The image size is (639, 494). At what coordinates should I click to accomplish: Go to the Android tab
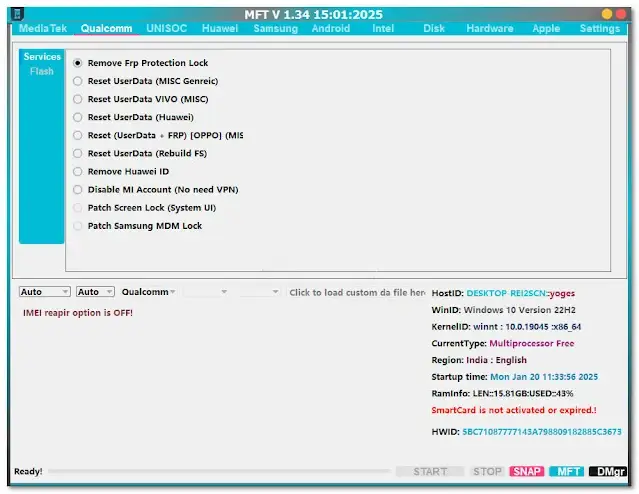(x=331, y=28)
